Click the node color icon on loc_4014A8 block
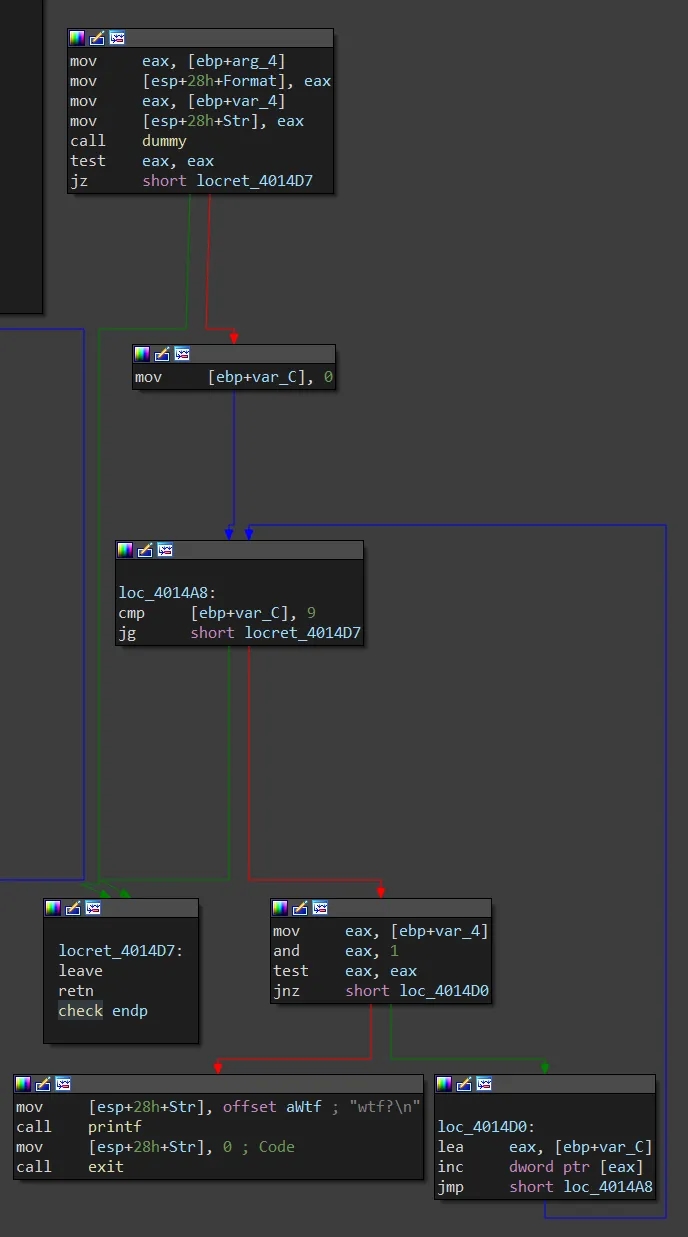 click(x=125, y=550)
